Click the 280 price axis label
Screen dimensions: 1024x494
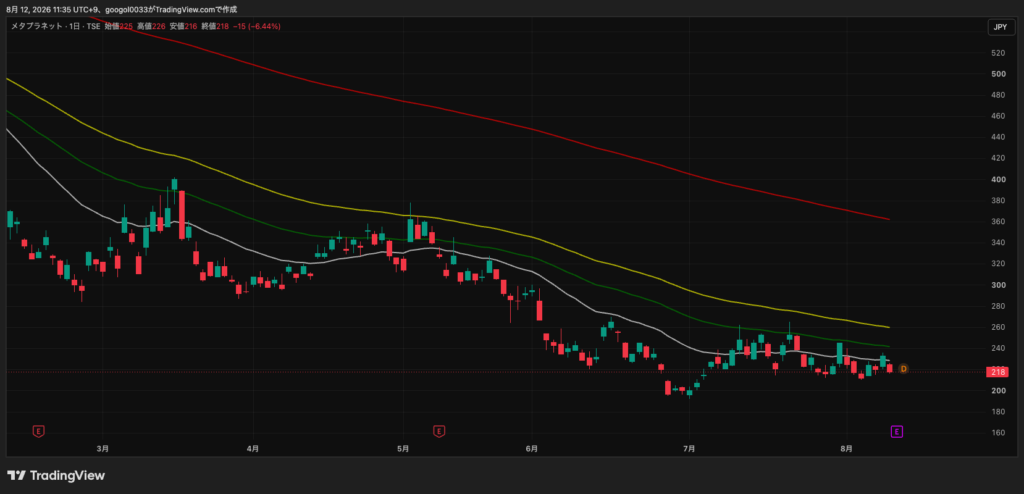[x=998, y=306]
